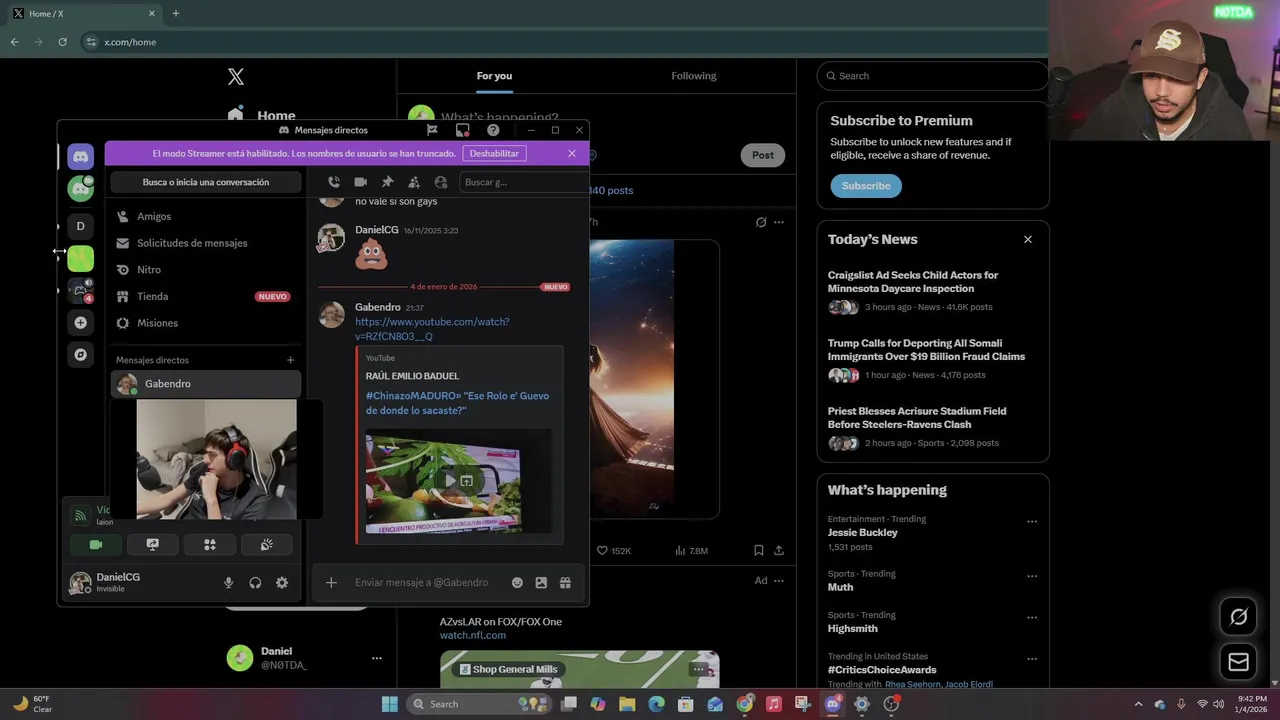Viewport: 1280px width, 720px height.
Task: Open the activities button in call panel
Action: pyautogui.click(x=210, y=545)
